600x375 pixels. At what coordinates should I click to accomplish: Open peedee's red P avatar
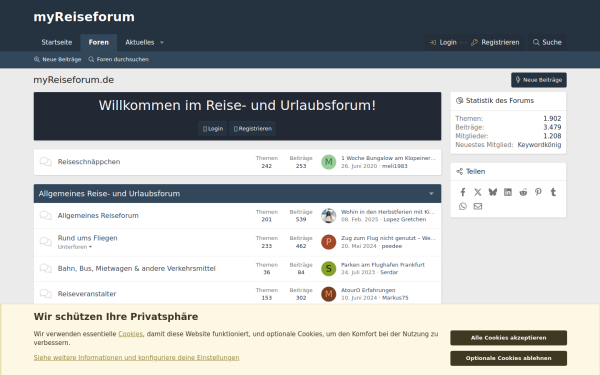point(328,242)
